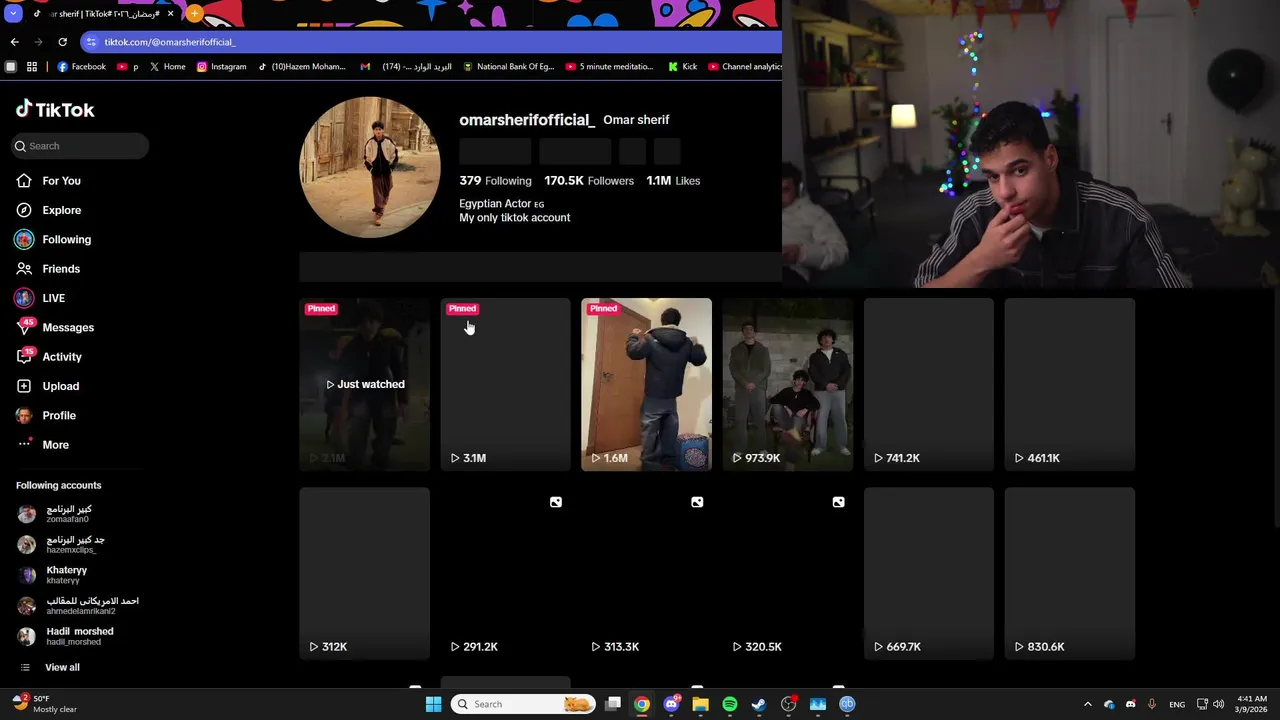The height and width of the screenshot is (720, 1280).
Task: View the 379 Following list
Action: [x=495, y=181]
